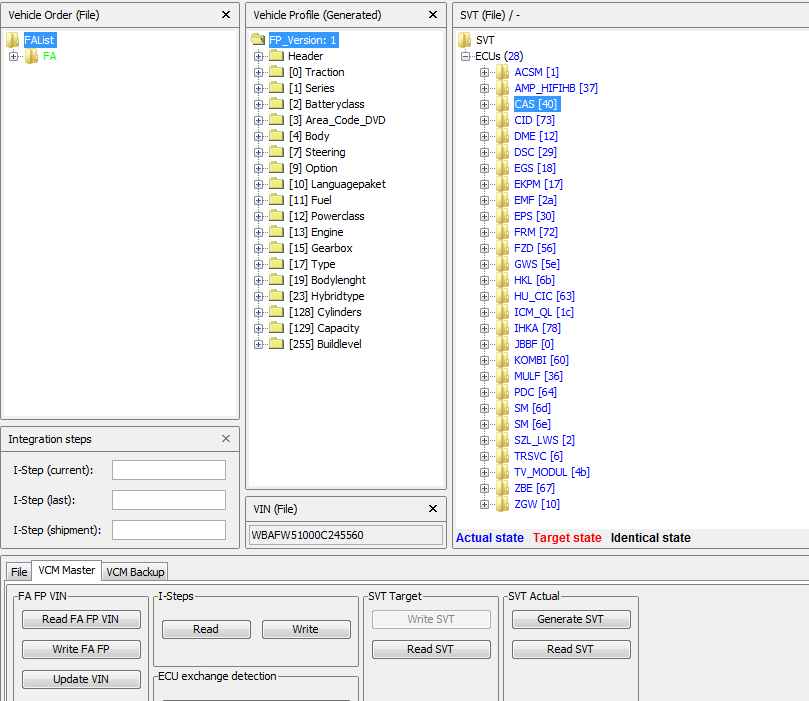This screenshot has width=809, height=701.
Task: Select the SZL_LWS [2] tree item
Action: pos(544,440)
